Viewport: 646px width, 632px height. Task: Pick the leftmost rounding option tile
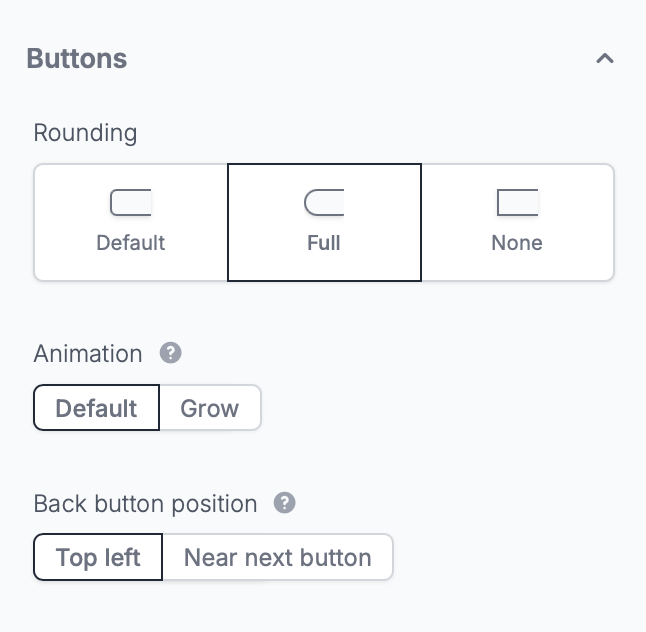pos(131,222)
